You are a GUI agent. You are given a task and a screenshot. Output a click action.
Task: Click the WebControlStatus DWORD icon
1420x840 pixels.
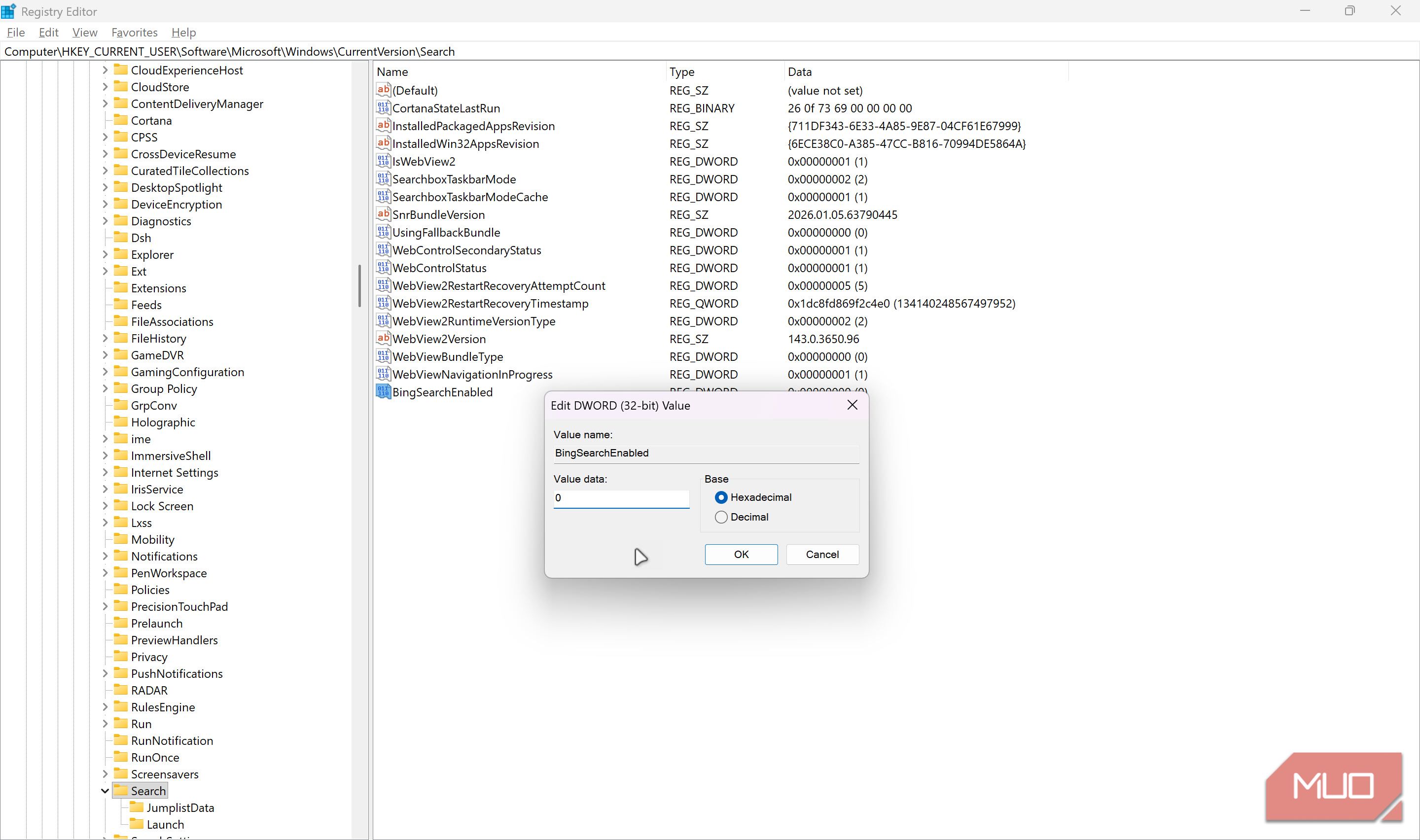383,268
